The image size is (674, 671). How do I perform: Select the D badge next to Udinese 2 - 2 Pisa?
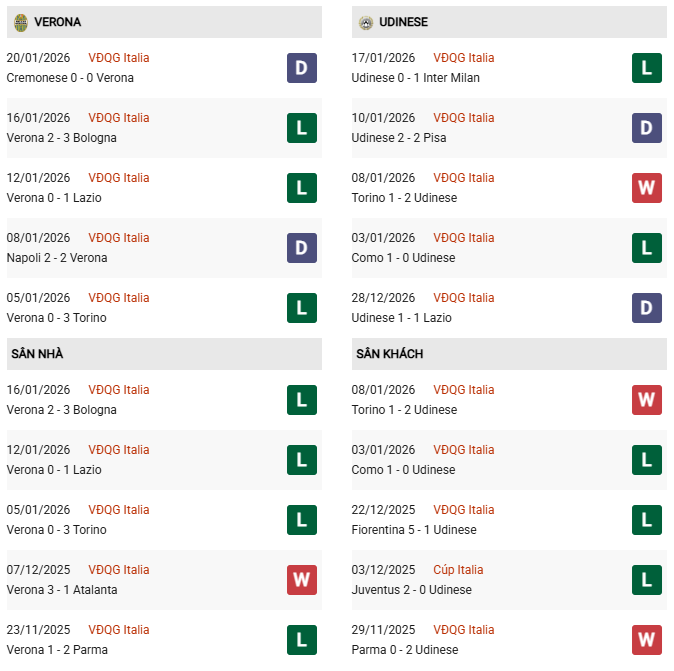646,128
